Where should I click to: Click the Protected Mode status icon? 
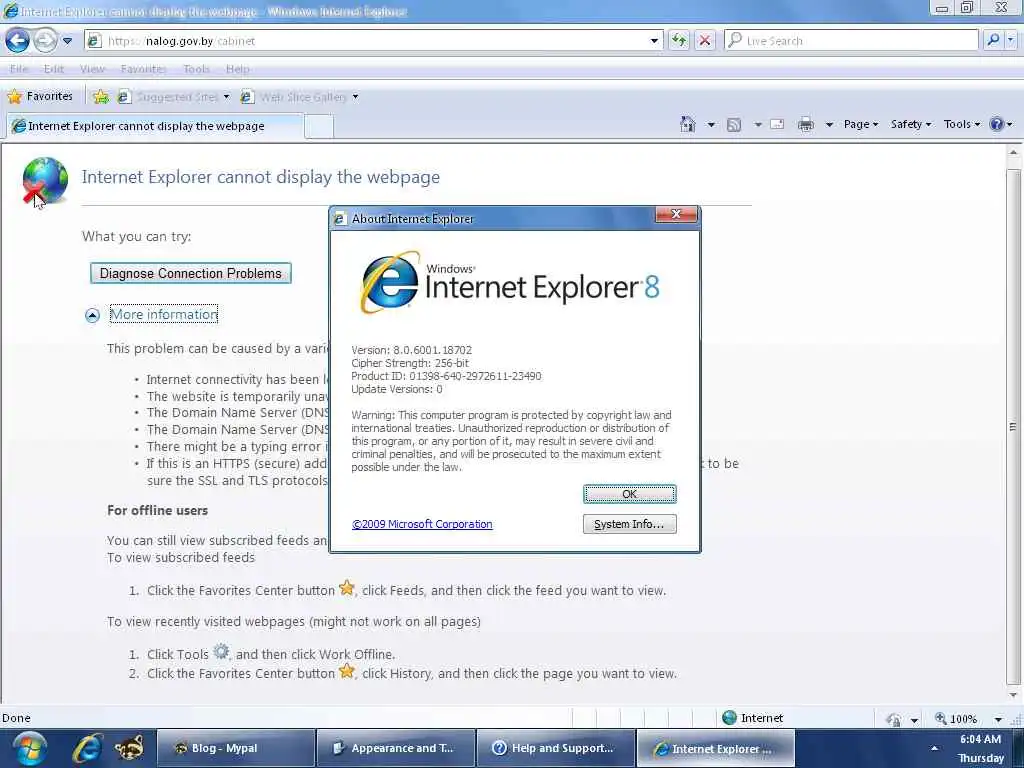(x=893, y=719)
